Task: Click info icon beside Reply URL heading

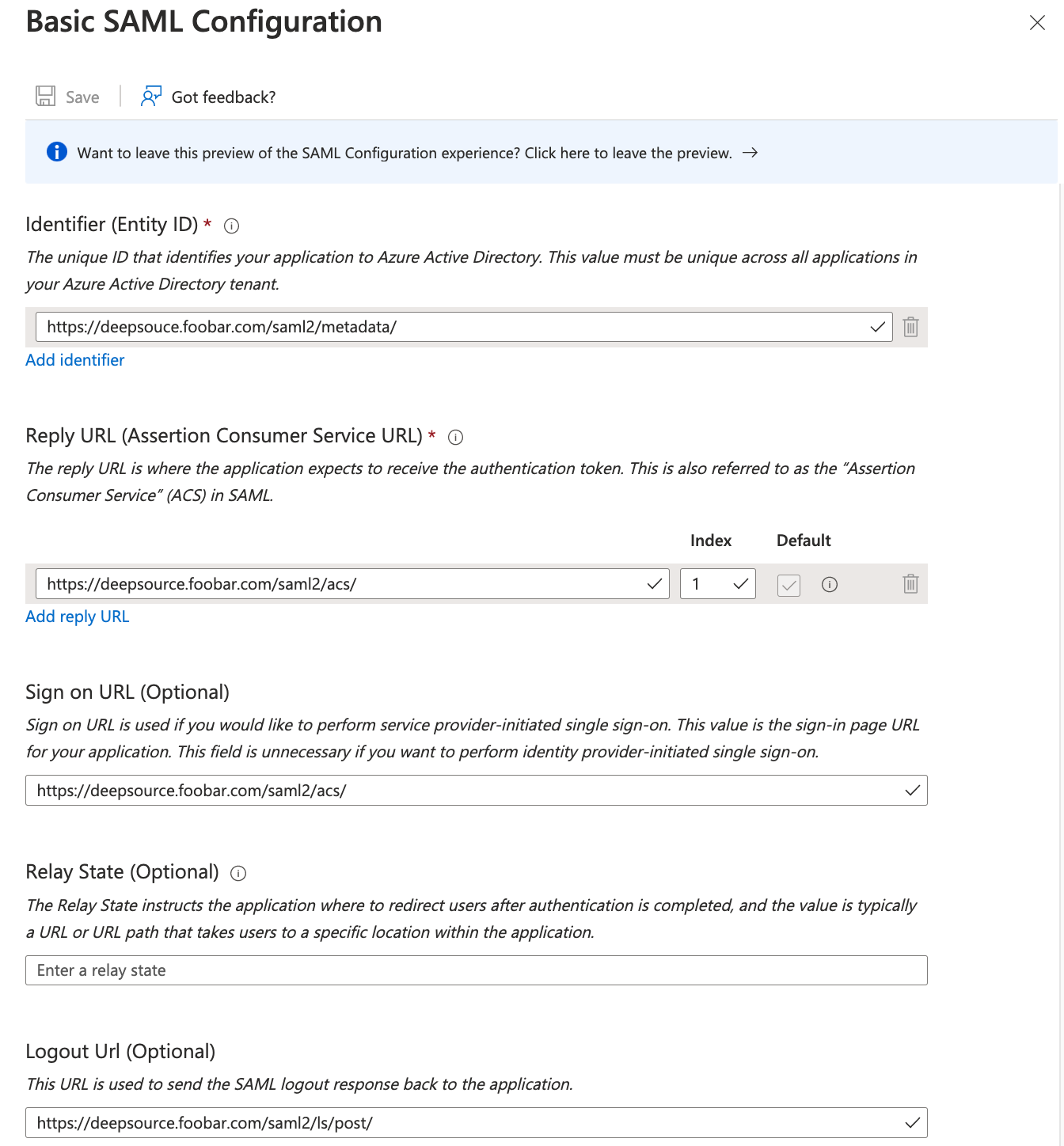Action: (x=455, y=437)
